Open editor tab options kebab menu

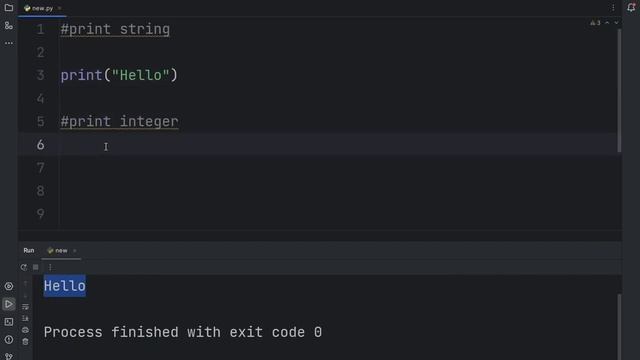pyautogui.click(x=613, y=8)
